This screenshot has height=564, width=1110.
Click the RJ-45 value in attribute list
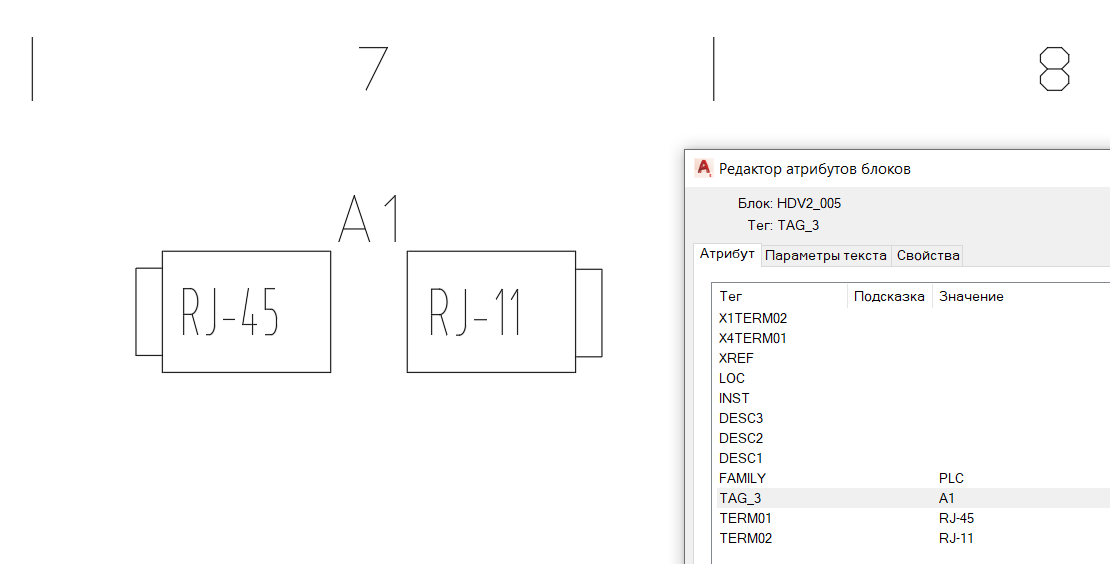(x=956, y=518)
